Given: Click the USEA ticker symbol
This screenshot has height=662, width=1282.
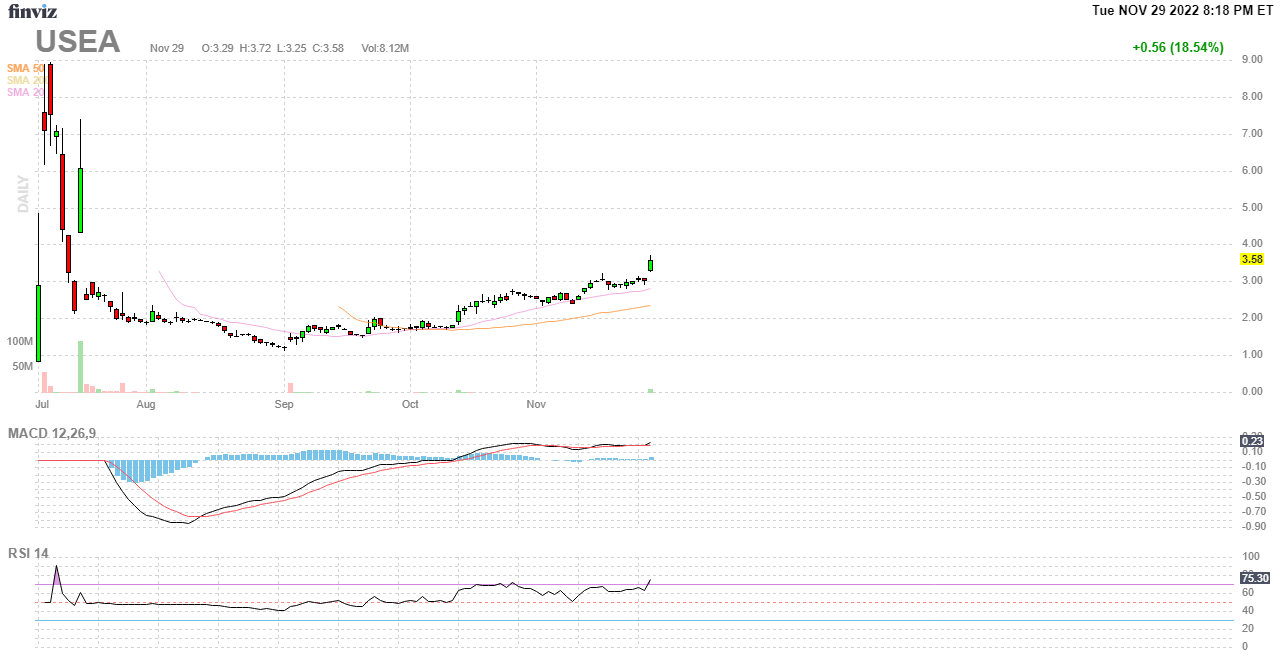Looking at the screenshot, I should click(x=78, y=42).
